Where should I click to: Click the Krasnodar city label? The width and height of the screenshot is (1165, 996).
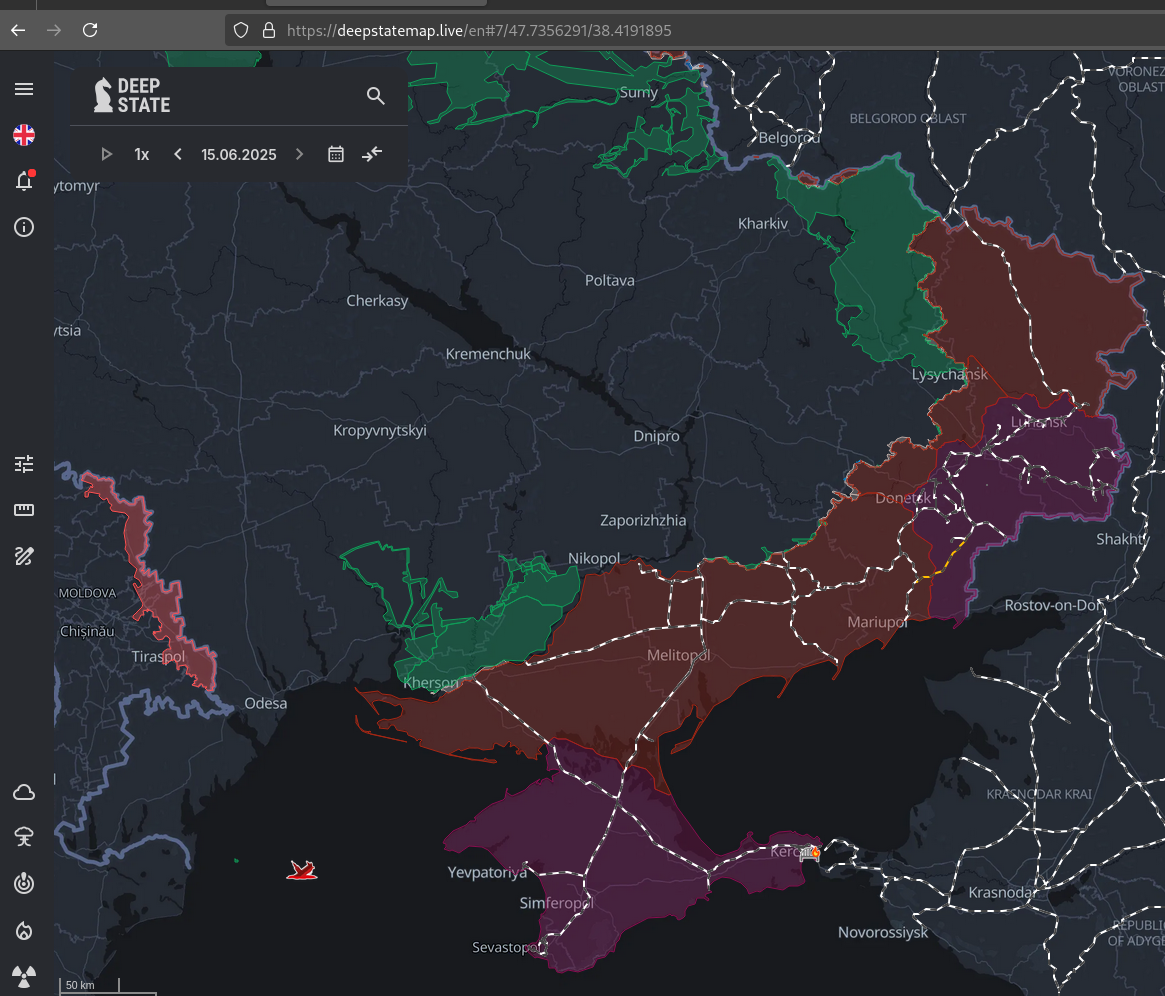[x=1002, y=893]
